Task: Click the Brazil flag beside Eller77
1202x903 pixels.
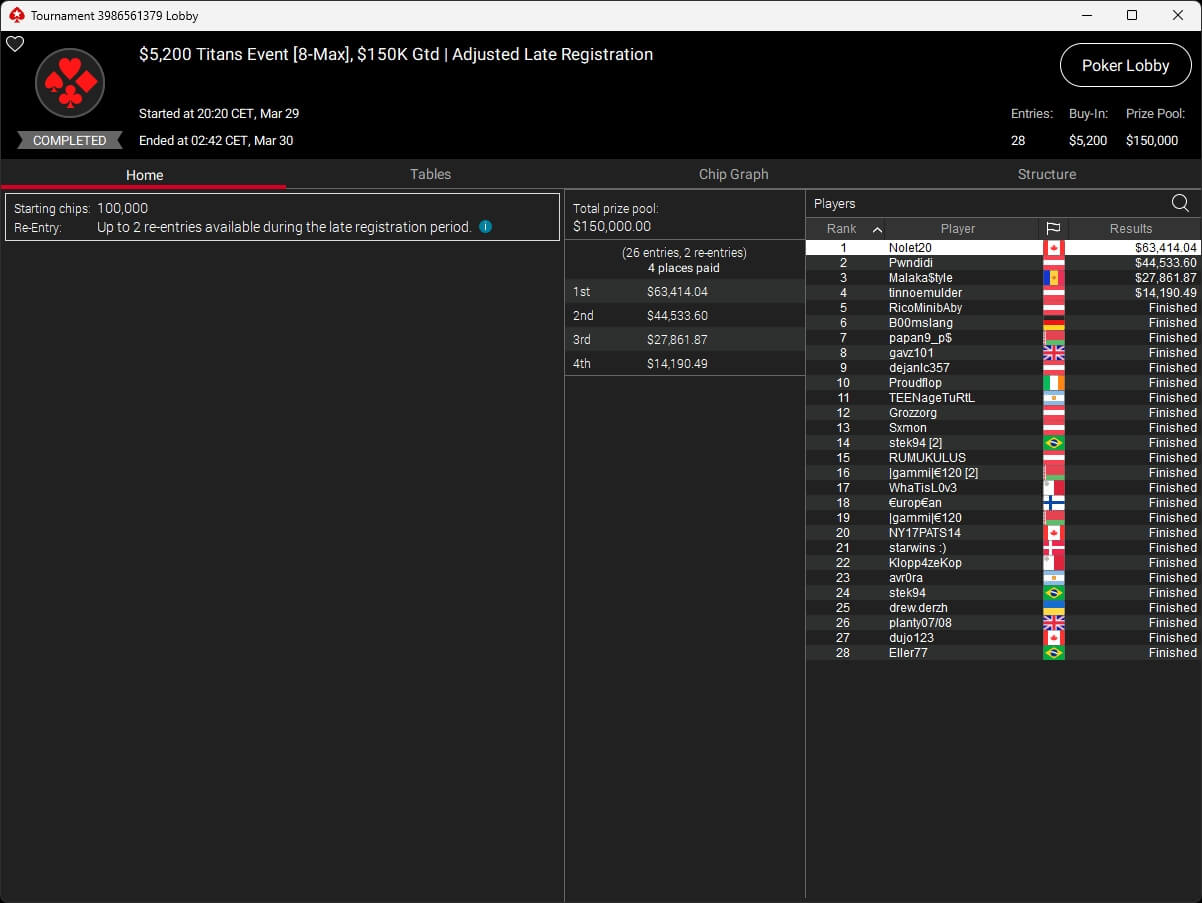Action: (1053, 653)
